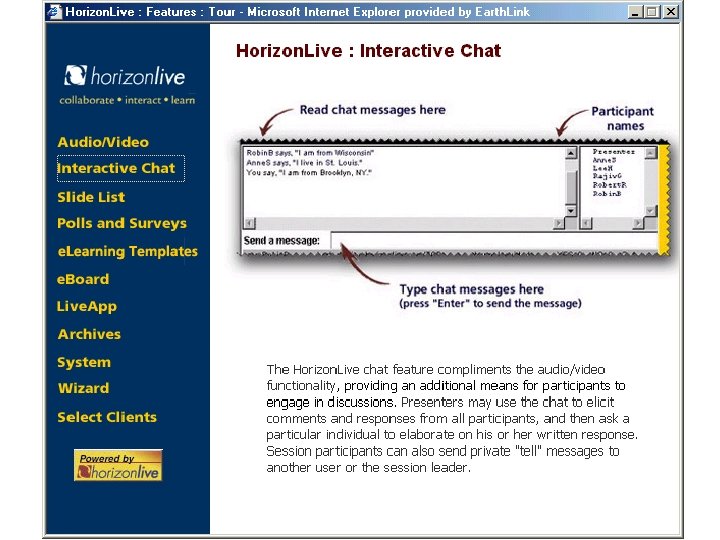This screenshot has width=720, height=540.
Task: Click participant list horizontal left arrow
Action: (x=586, y=223)
